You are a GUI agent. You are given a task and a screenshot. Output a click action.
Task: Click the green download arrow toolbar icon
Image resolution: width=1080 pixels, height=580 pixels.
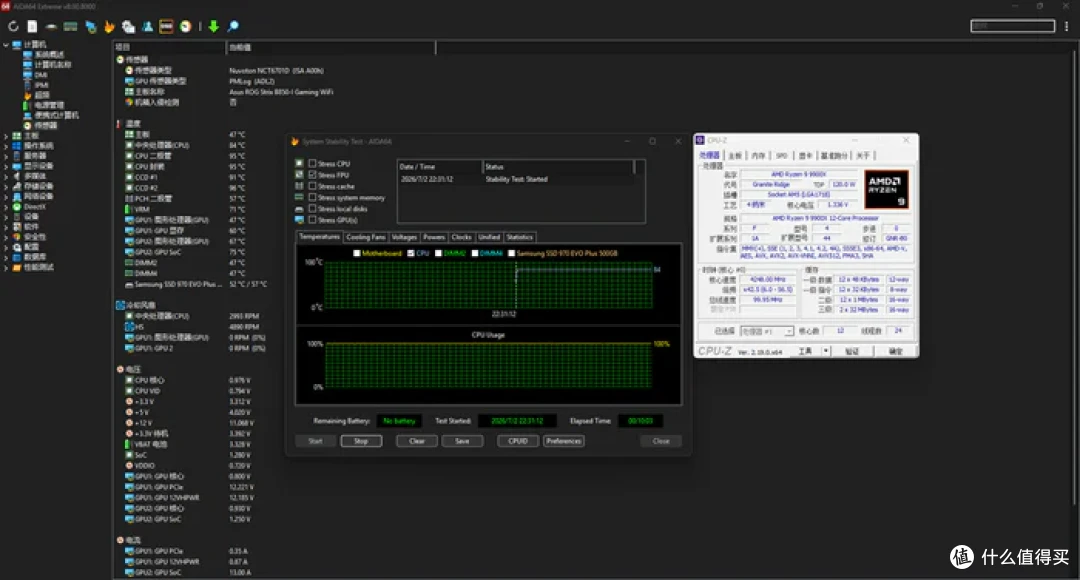(214, 26)
